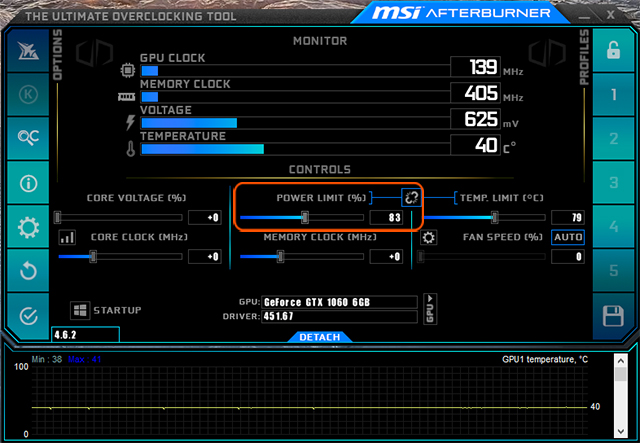
Task: Click the memory module icon beside Memory Clock
Action: coord(127,97)
